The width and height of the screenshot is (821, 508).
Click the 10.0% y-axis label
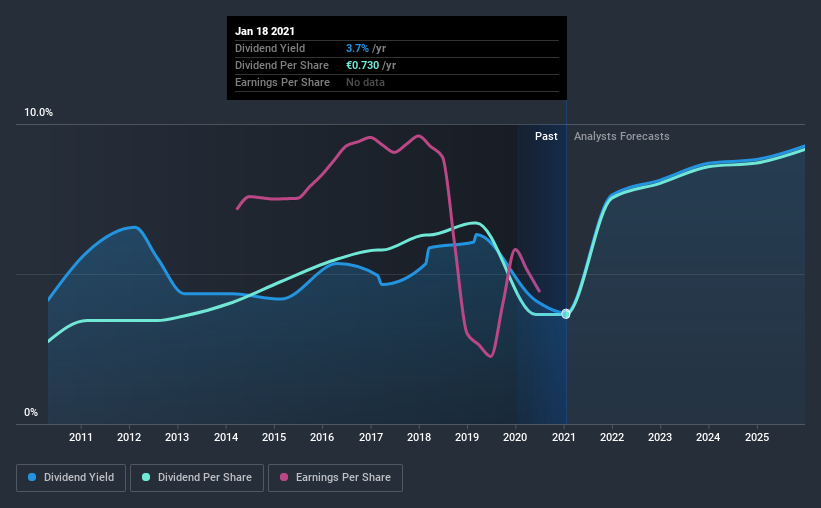tap(39, 113)
